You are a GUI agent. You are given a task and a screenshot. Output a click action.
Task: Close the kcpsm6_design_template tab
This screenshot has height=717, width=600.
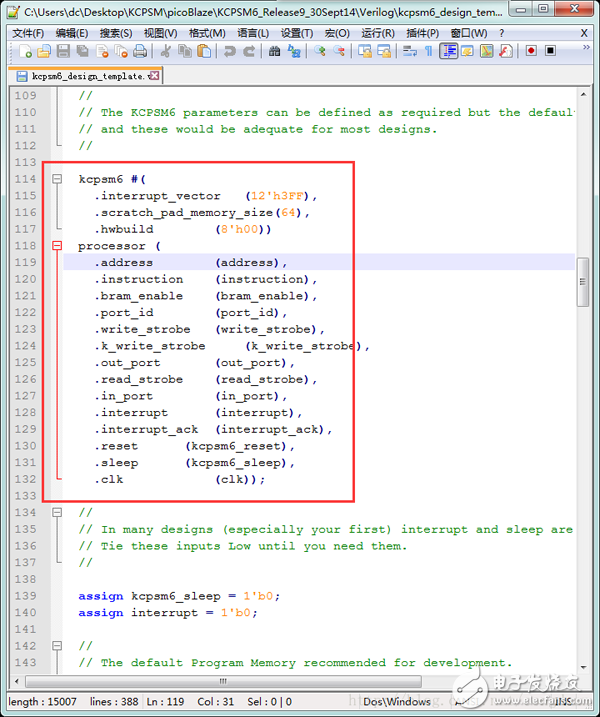click(x=155, y=76)
